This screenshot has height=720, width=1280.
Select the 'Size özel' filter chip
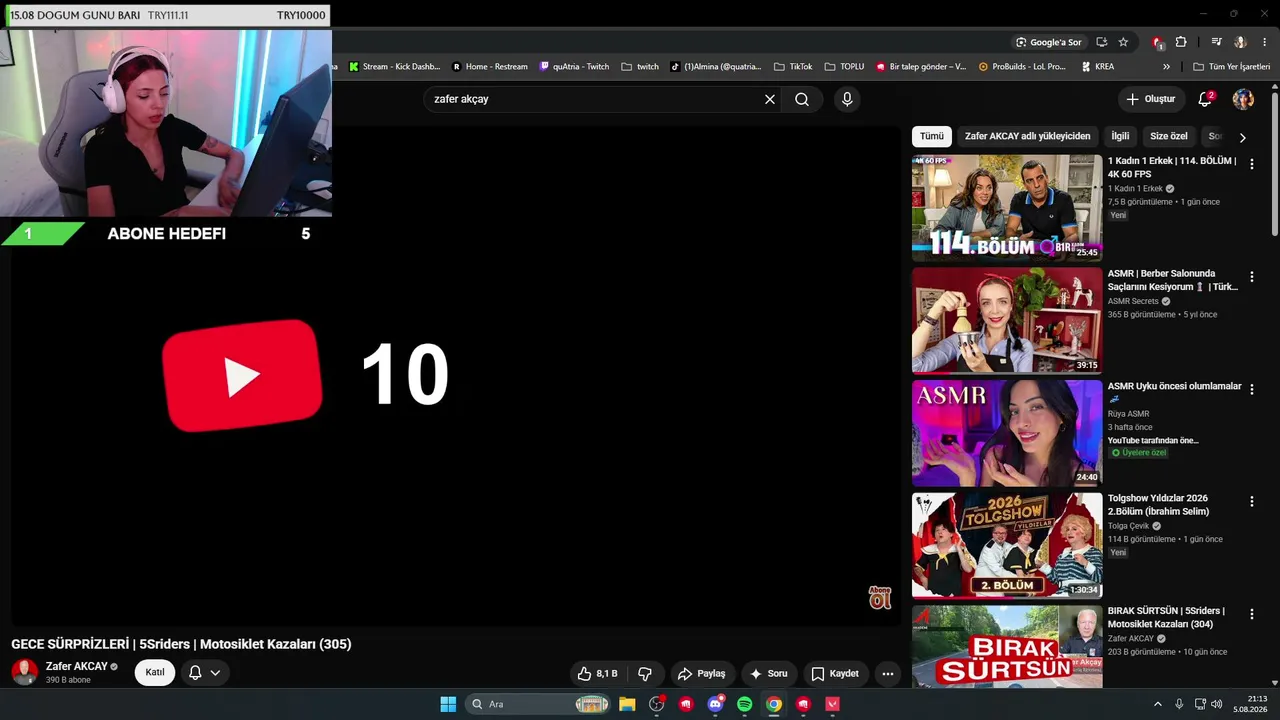(1169, 136)
